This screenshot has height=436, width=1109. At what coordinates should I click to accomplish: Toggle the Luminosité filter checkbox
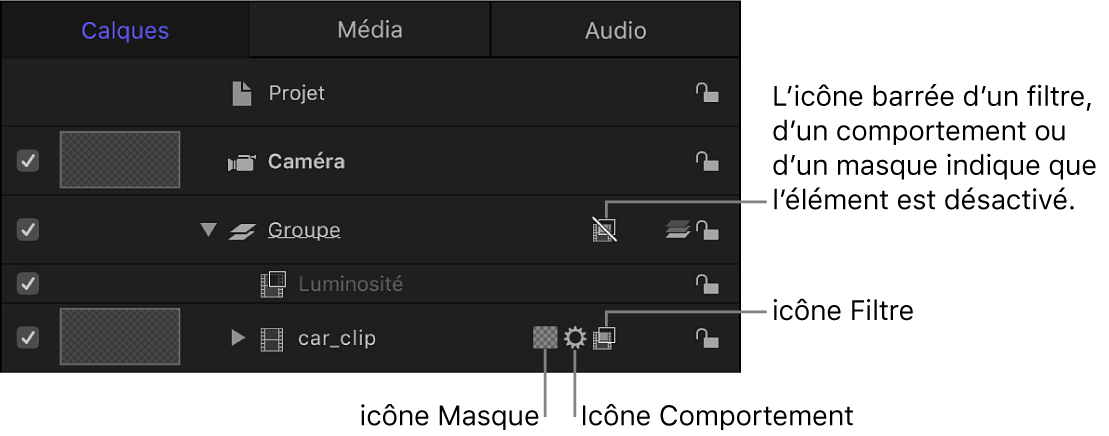click(x=28, y=284)
